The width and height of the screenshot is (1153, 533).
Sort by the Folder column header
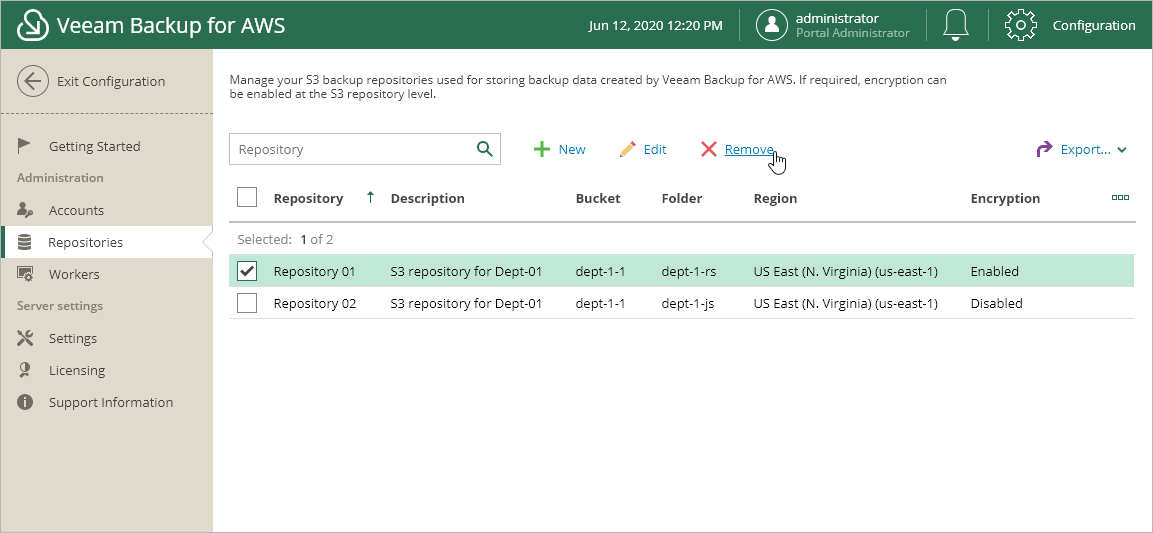click(682, 198)
